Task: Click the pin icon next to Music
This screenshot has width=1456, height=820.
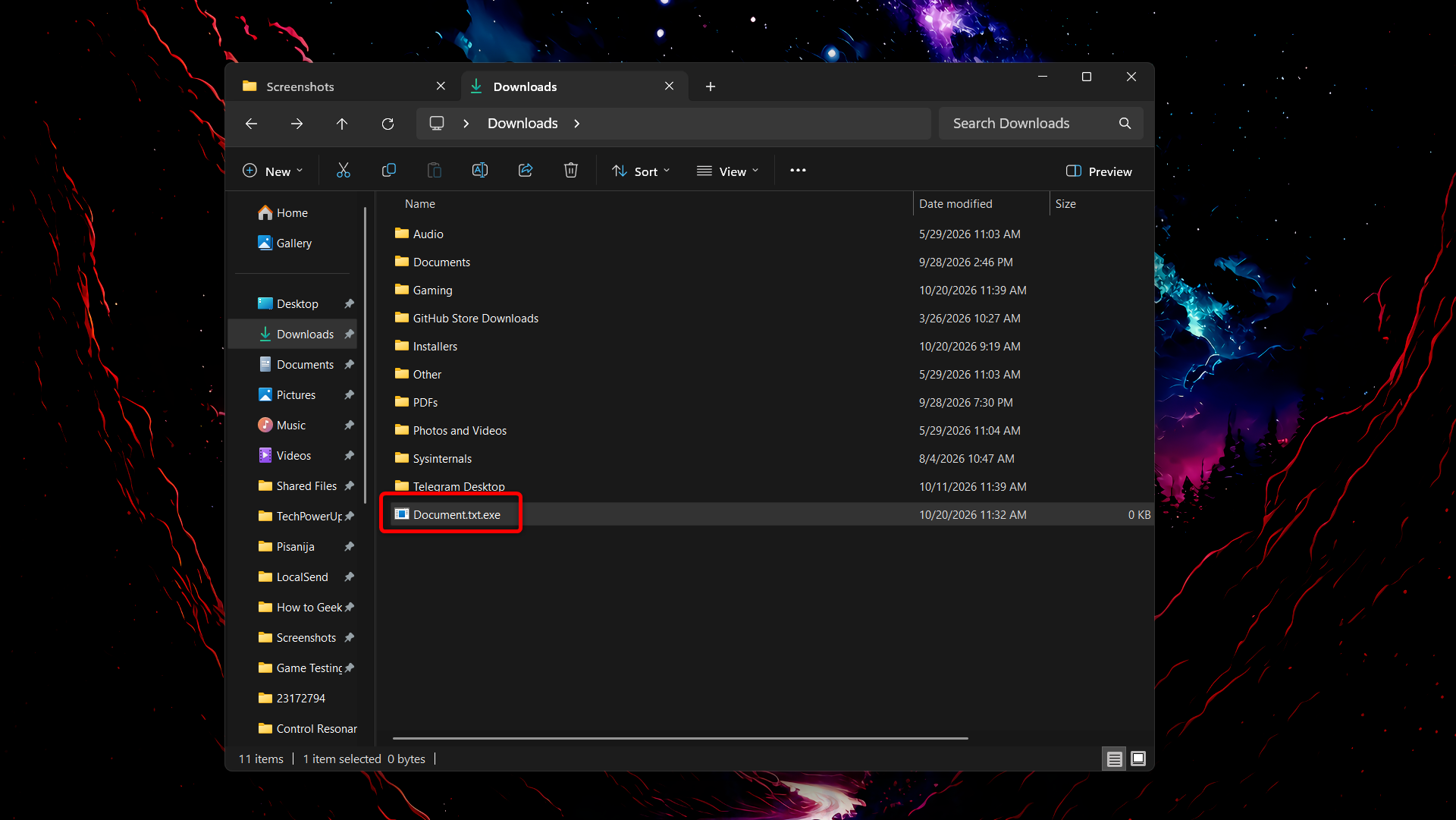Action: pos(349,426)
